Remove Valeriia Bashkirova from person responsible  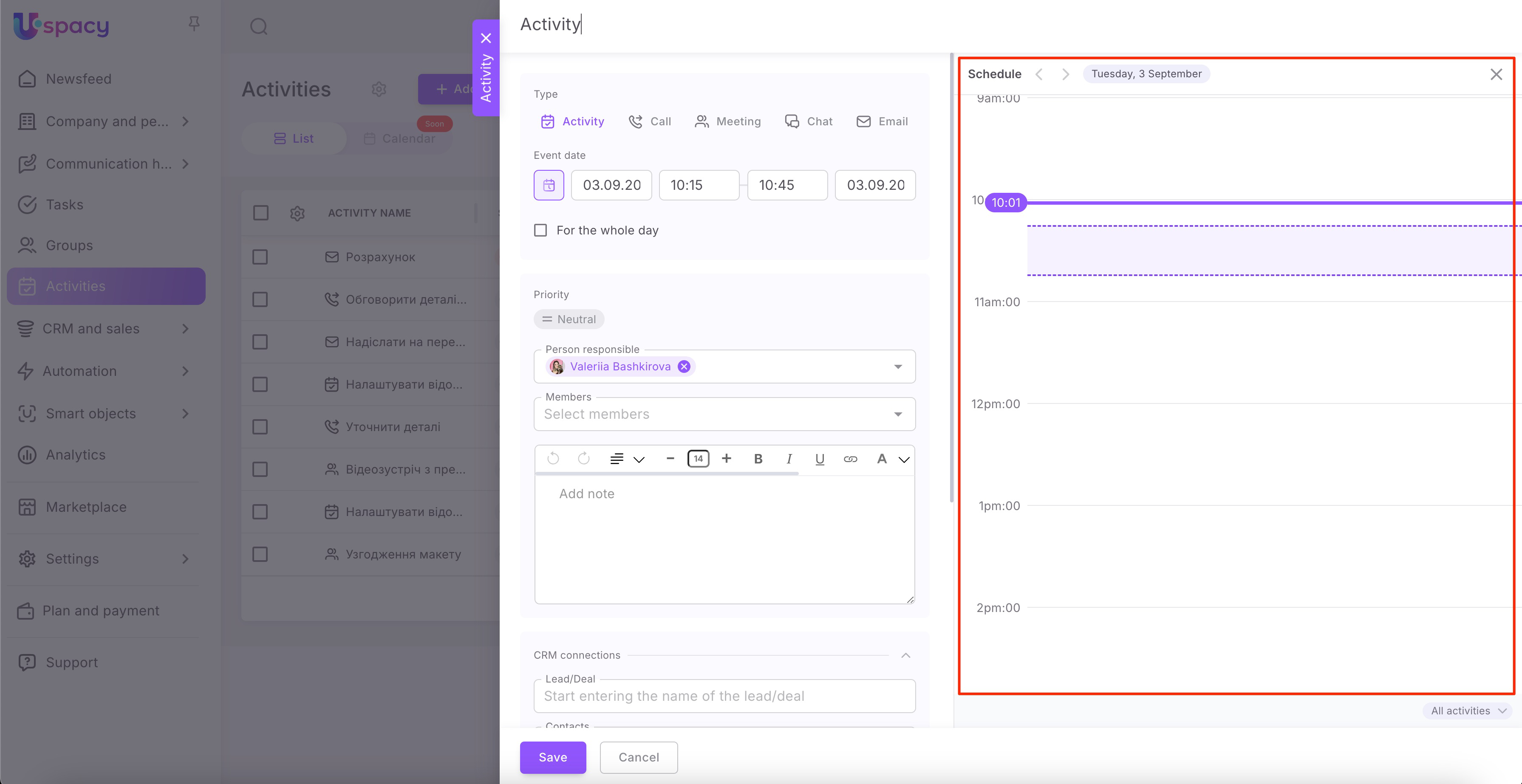pyautogui.click(x=684, y=367)
